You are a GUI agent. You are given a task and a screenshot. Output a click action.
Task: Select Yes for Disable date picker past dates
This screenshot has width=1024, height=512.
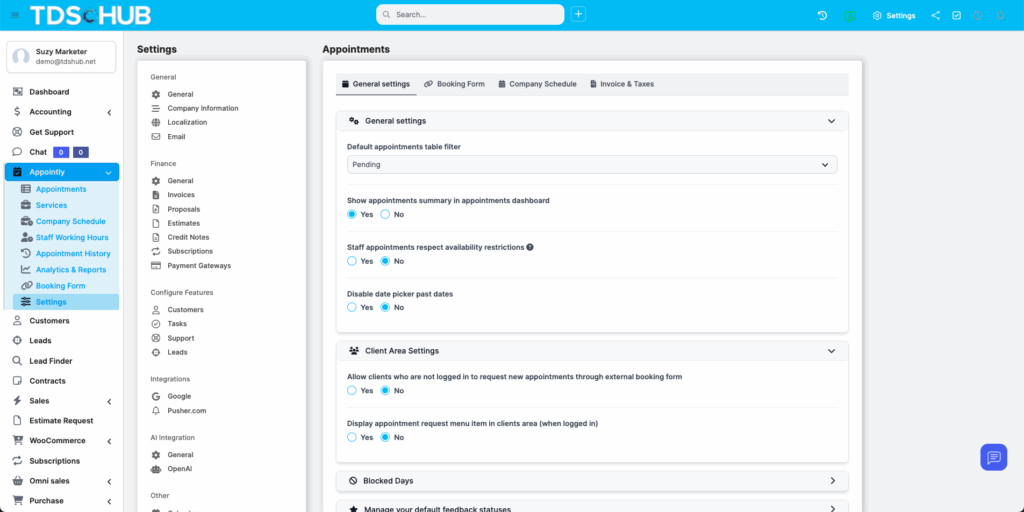352,307
